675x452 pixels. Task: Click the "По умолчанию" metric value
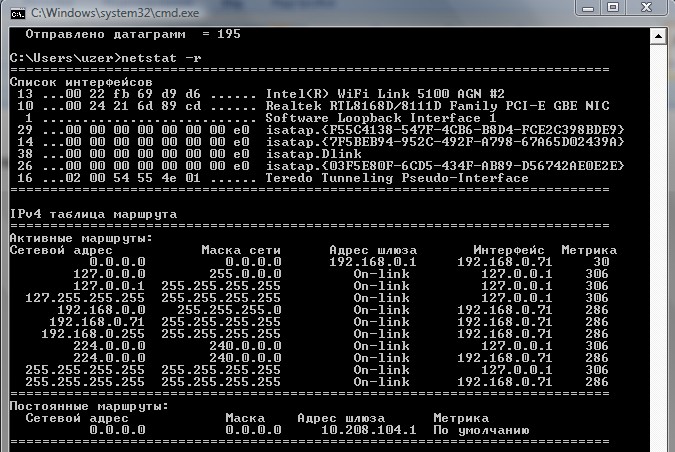pos(481,430)
